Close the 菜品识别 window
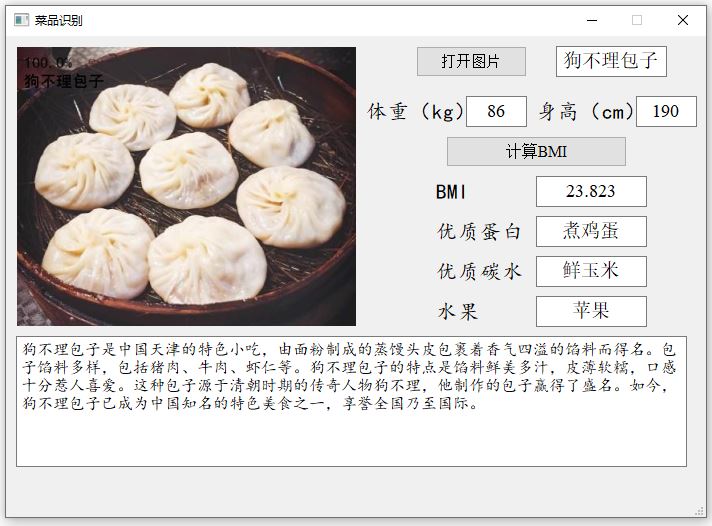The height and width of the screenshot is (526, 712). [682, 20]
